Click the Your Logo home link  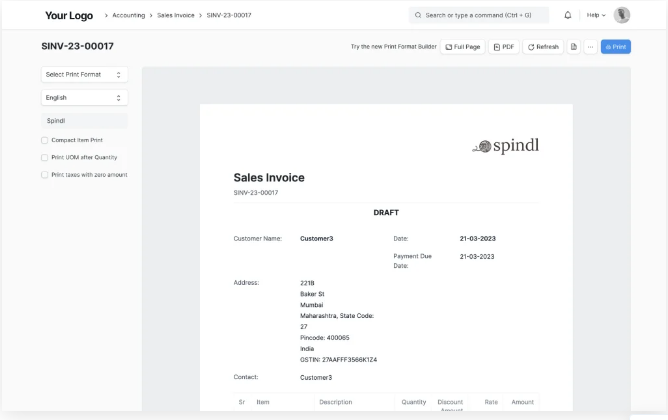69,15
